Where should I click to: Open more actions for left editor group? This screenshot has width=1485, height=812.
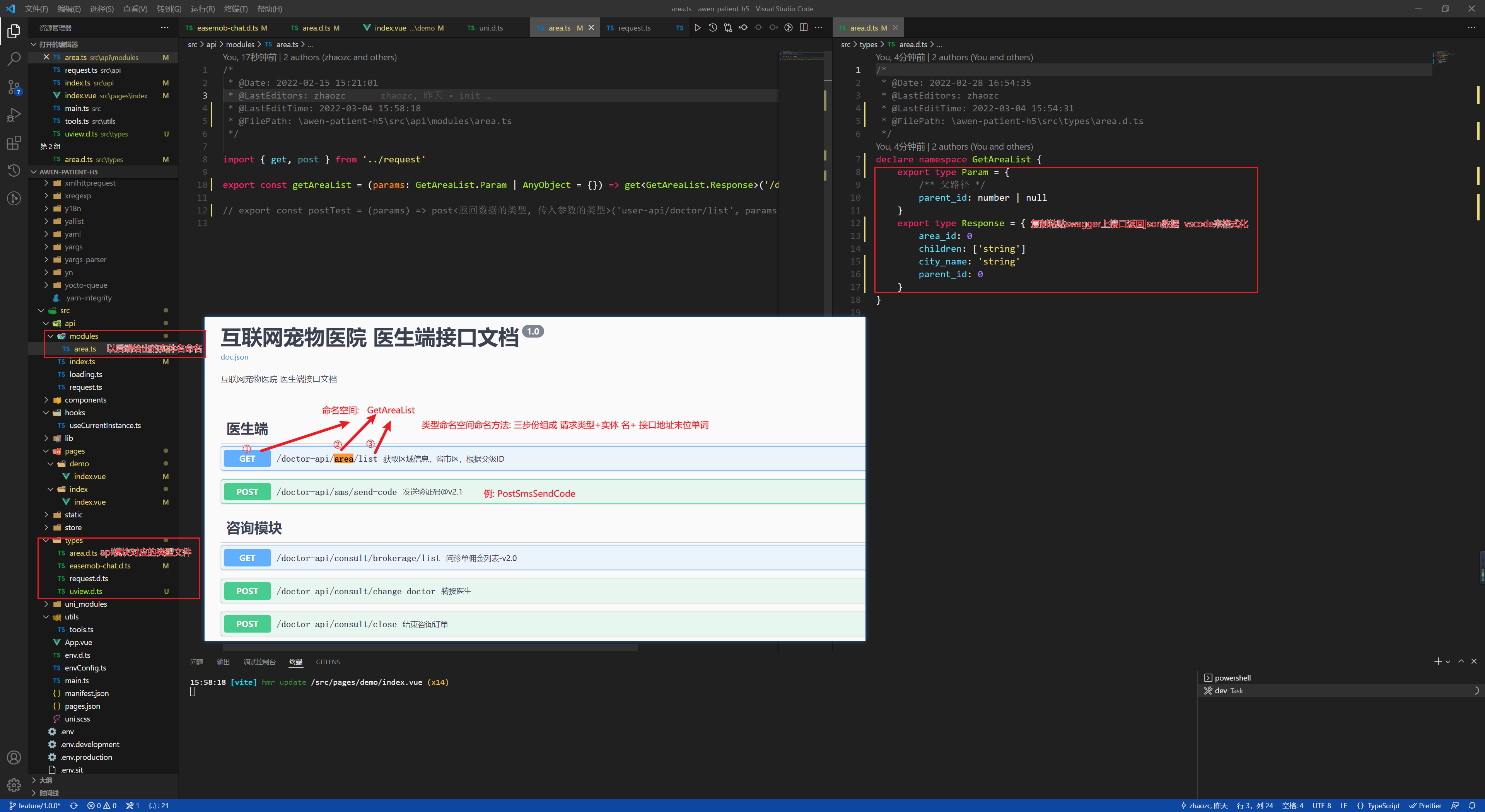(x=819, y=28)
